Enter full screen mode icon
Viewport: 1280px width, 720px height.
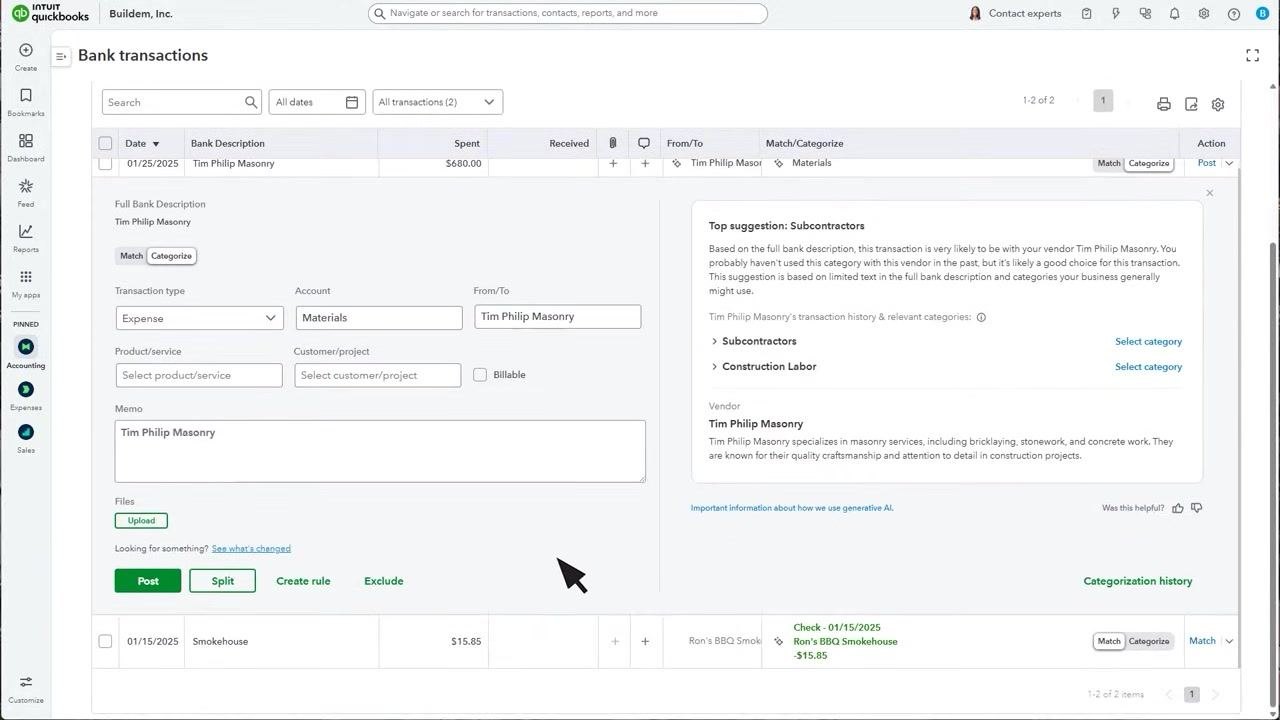pyautogui.click(x=1252, y=55)
